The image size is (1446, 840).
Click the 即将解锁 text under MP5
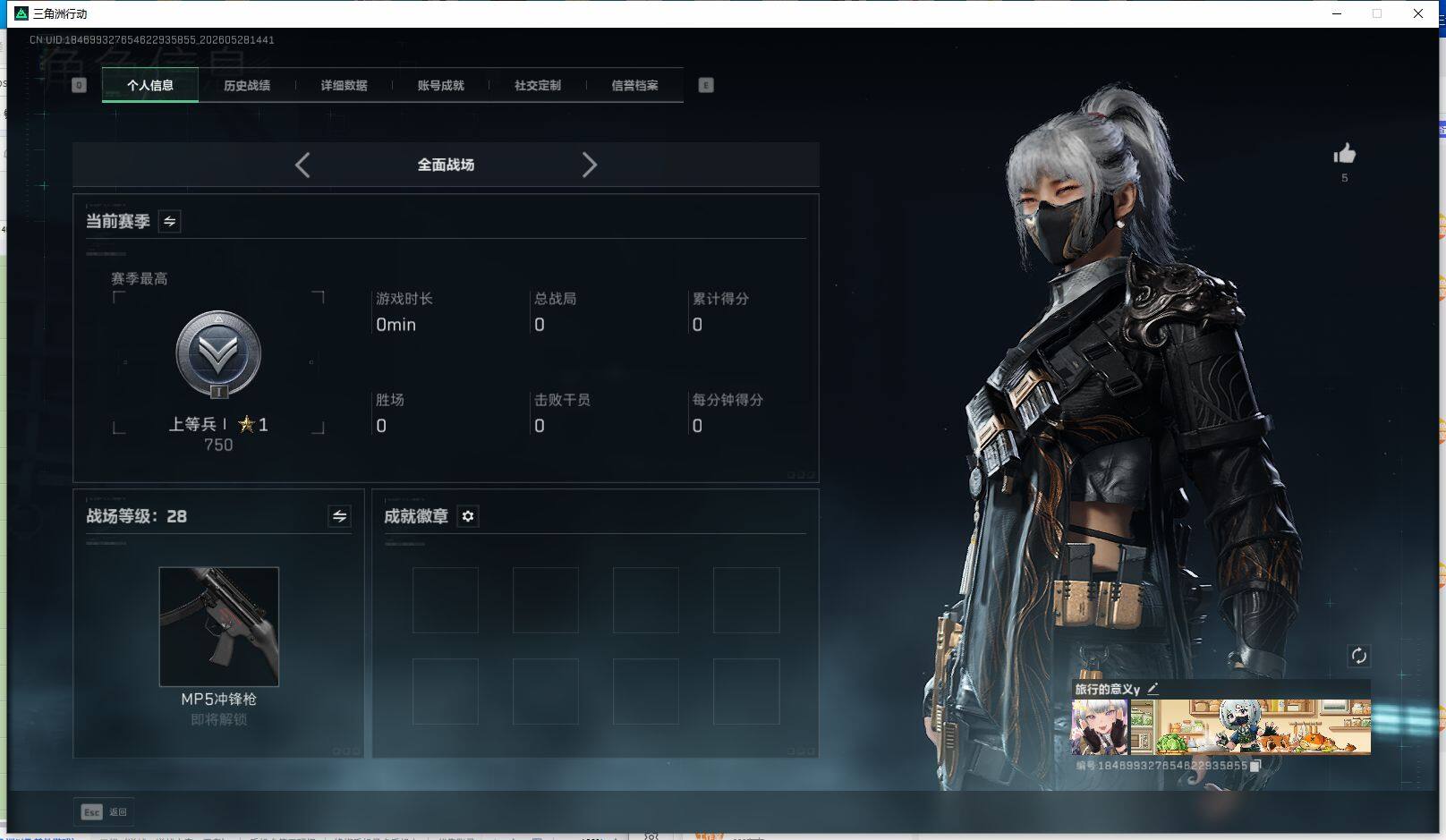coord(219,719)
